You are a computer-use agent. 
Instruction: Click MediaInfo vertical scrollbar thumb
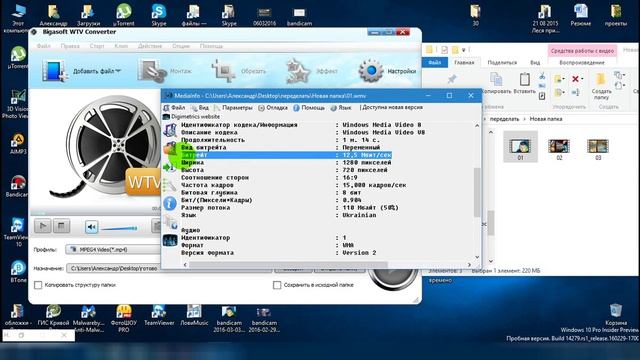click(x=477, y=192)
